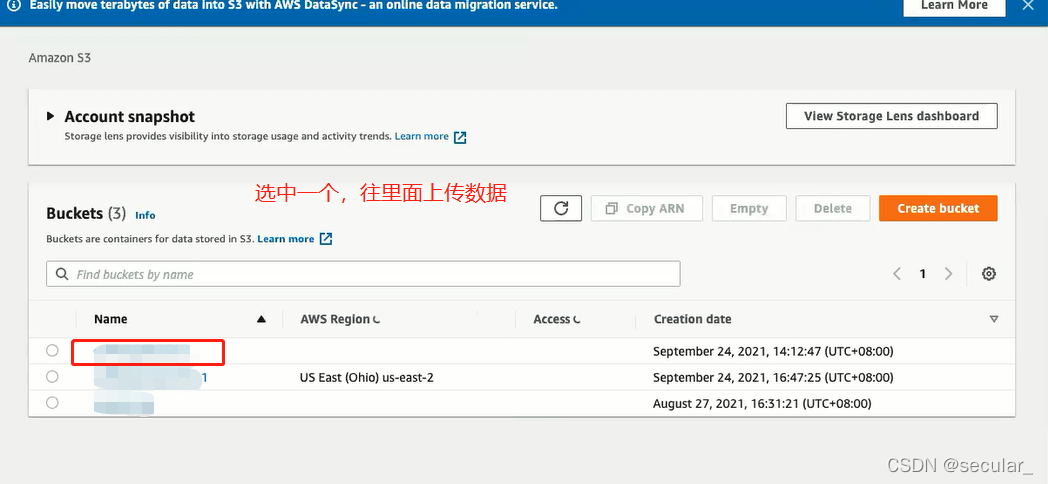The height and width of the screenshot is (484, 1048).
Task: Open the View Storage Lens dashboard
Action: coord(891,116)
